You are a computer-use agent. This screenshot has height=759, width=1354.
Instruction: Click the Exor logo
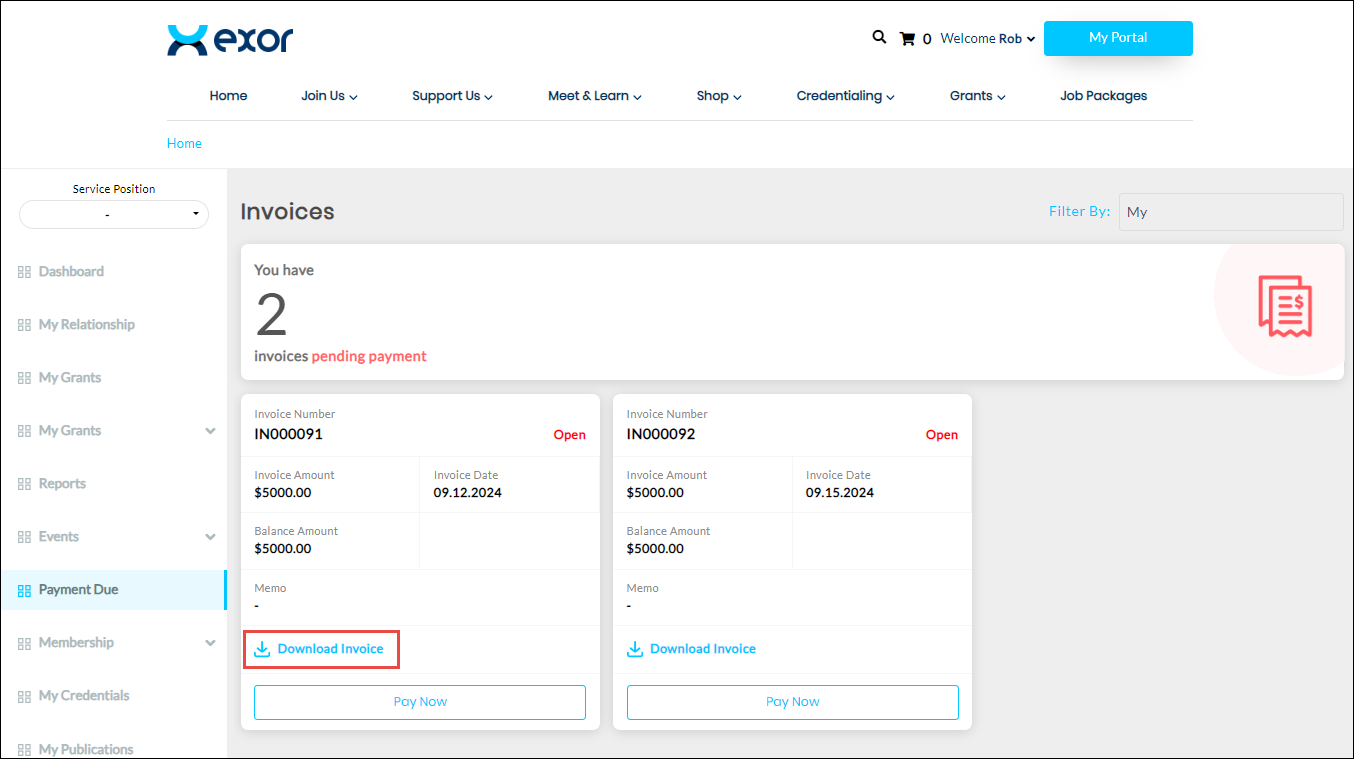click(x=230, y=40)
